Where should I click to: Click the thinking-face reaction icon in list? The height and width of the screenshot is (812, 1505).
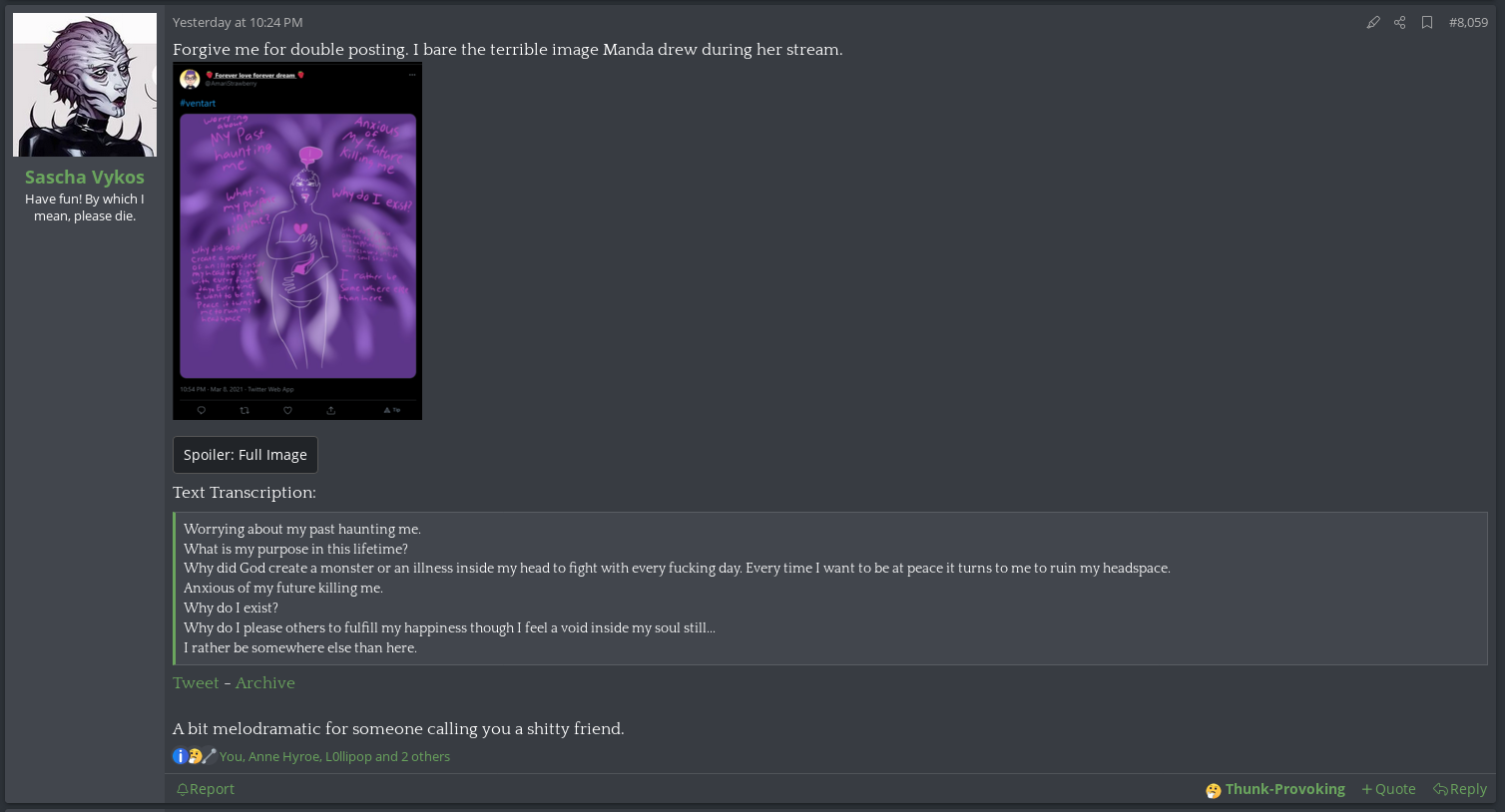tap(195, 756)
